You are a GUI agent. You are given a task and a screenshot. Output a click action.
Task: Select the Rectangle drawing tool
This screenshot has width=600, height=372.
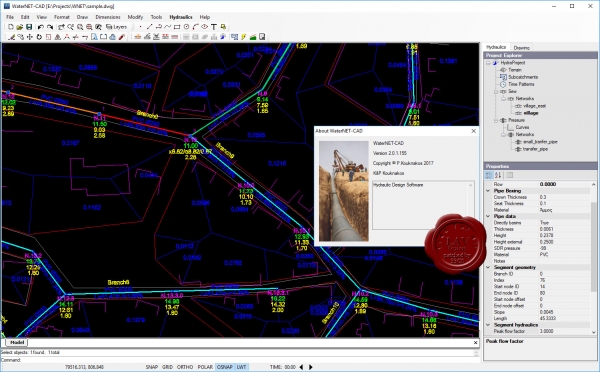pos(177,27)
